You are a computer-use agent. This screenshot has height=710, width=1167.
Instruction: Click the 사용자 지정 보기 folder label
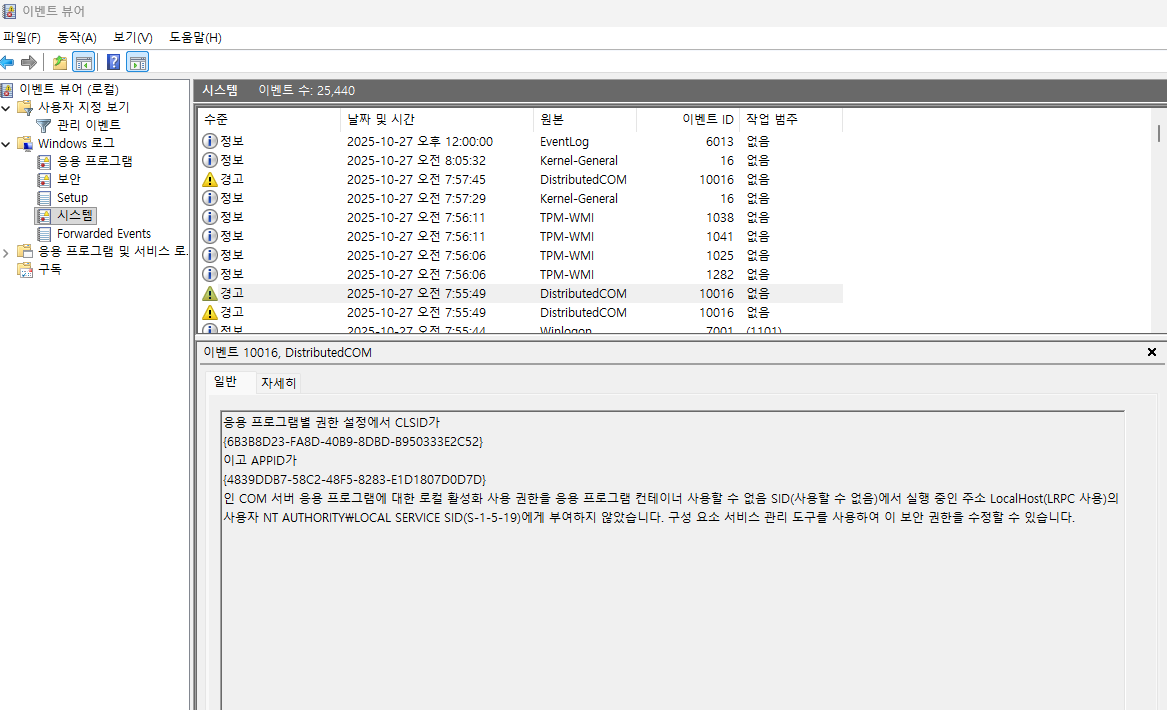pos(83,107)
